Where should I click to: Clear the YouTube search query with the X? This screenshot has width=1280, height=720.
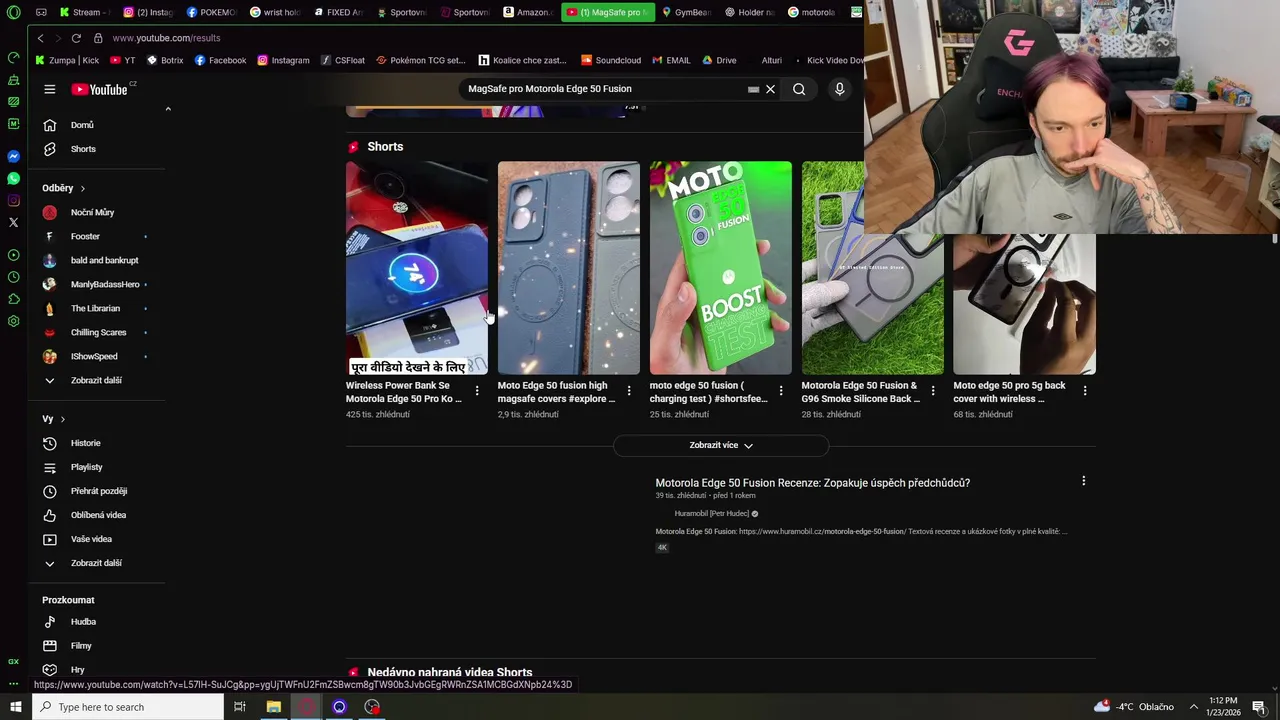click(x=770, y=89)
